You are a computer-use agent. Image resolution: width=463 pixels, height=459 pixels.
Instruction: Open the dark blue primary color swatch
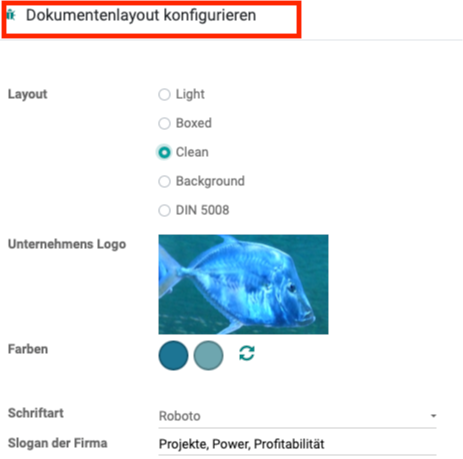(x=173, y=355)
